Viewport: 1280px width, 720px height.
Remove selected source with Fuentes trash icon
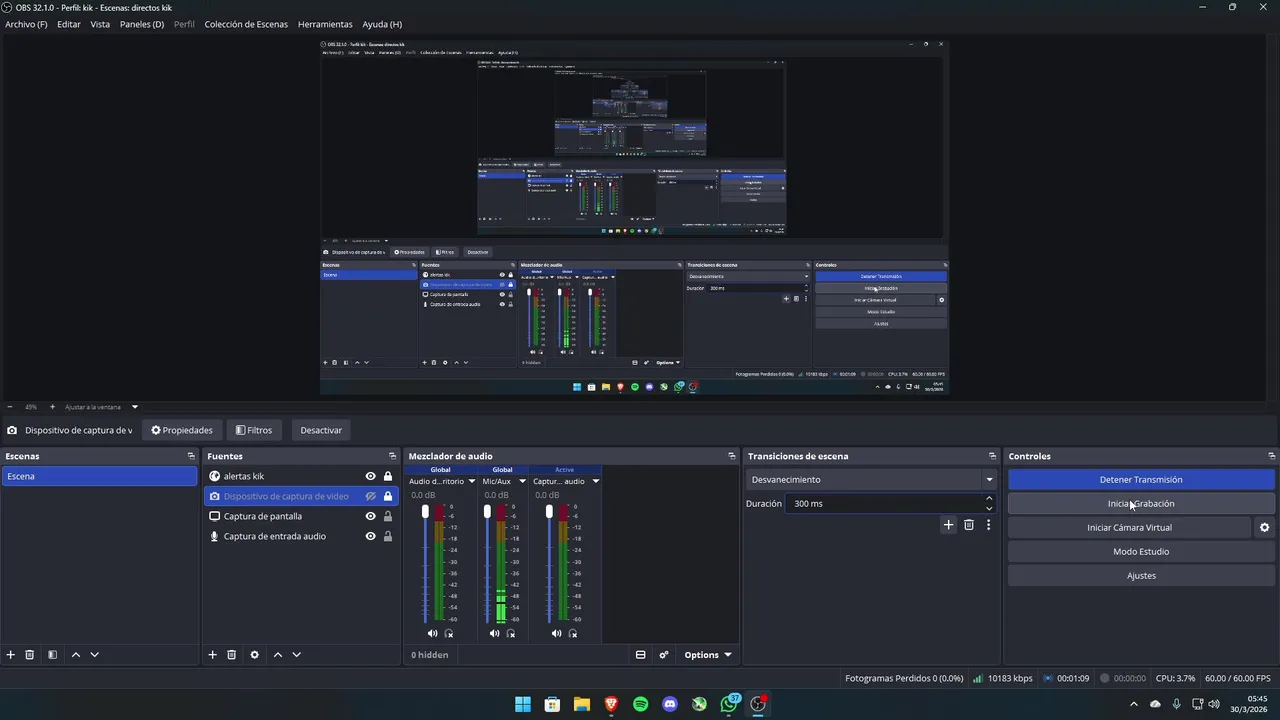click(231, 655)
